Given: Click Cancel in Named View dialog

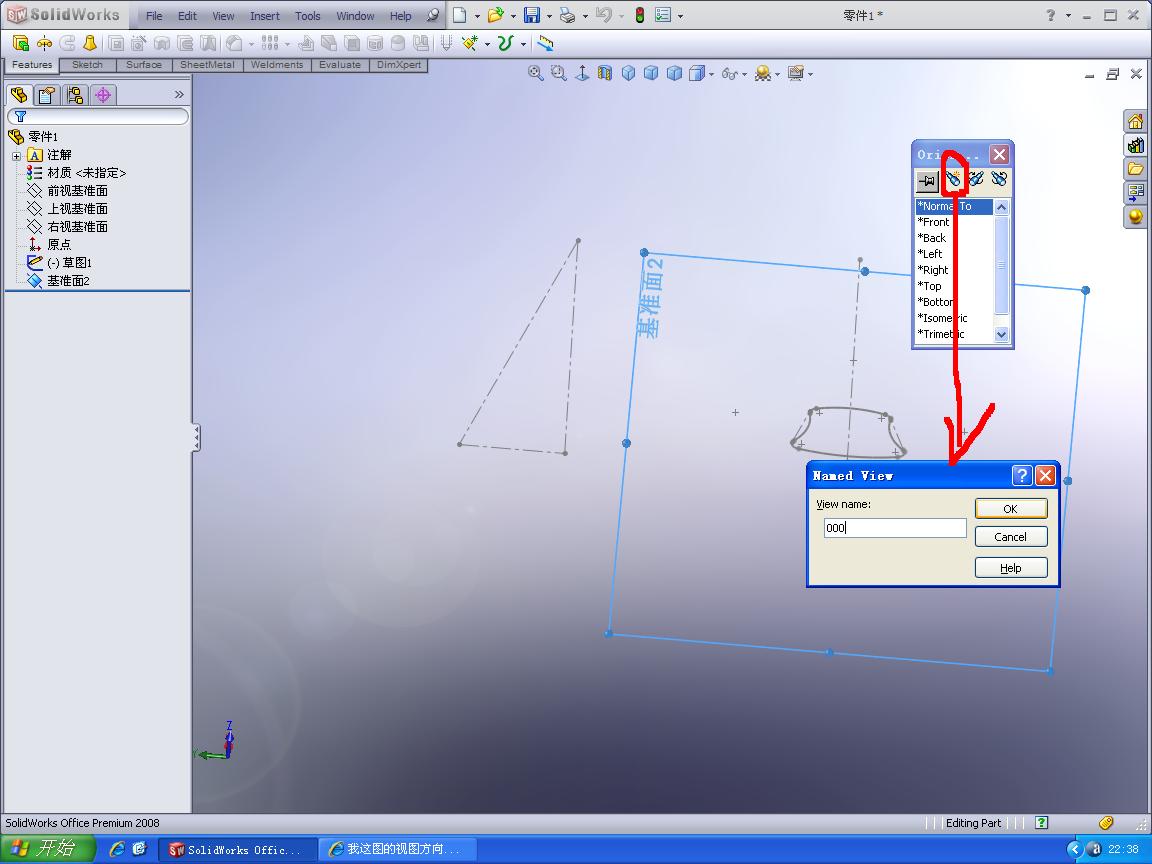Looking at the screenshot, I should pos(1010,536).
